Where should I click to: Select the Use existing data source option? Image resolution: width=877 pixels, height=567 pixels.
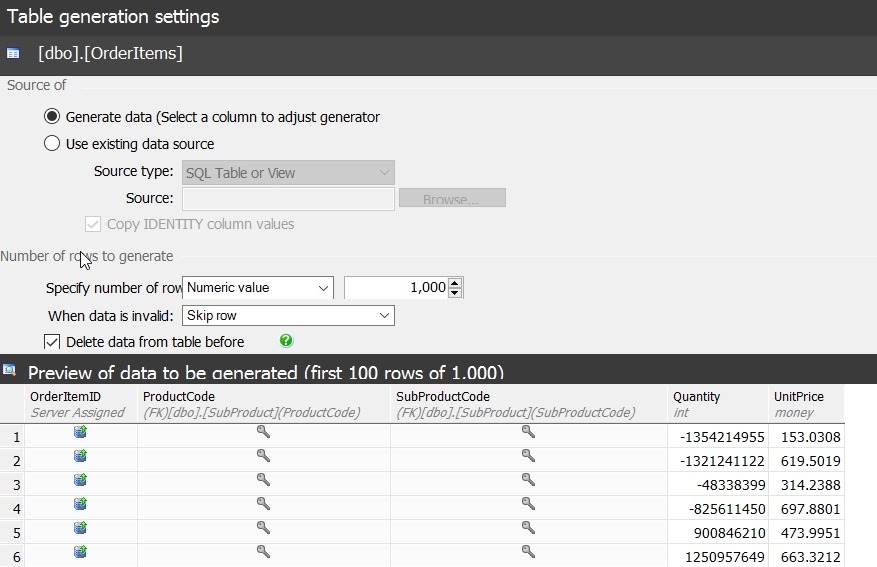pyautogui.click(x=52, y=143)
